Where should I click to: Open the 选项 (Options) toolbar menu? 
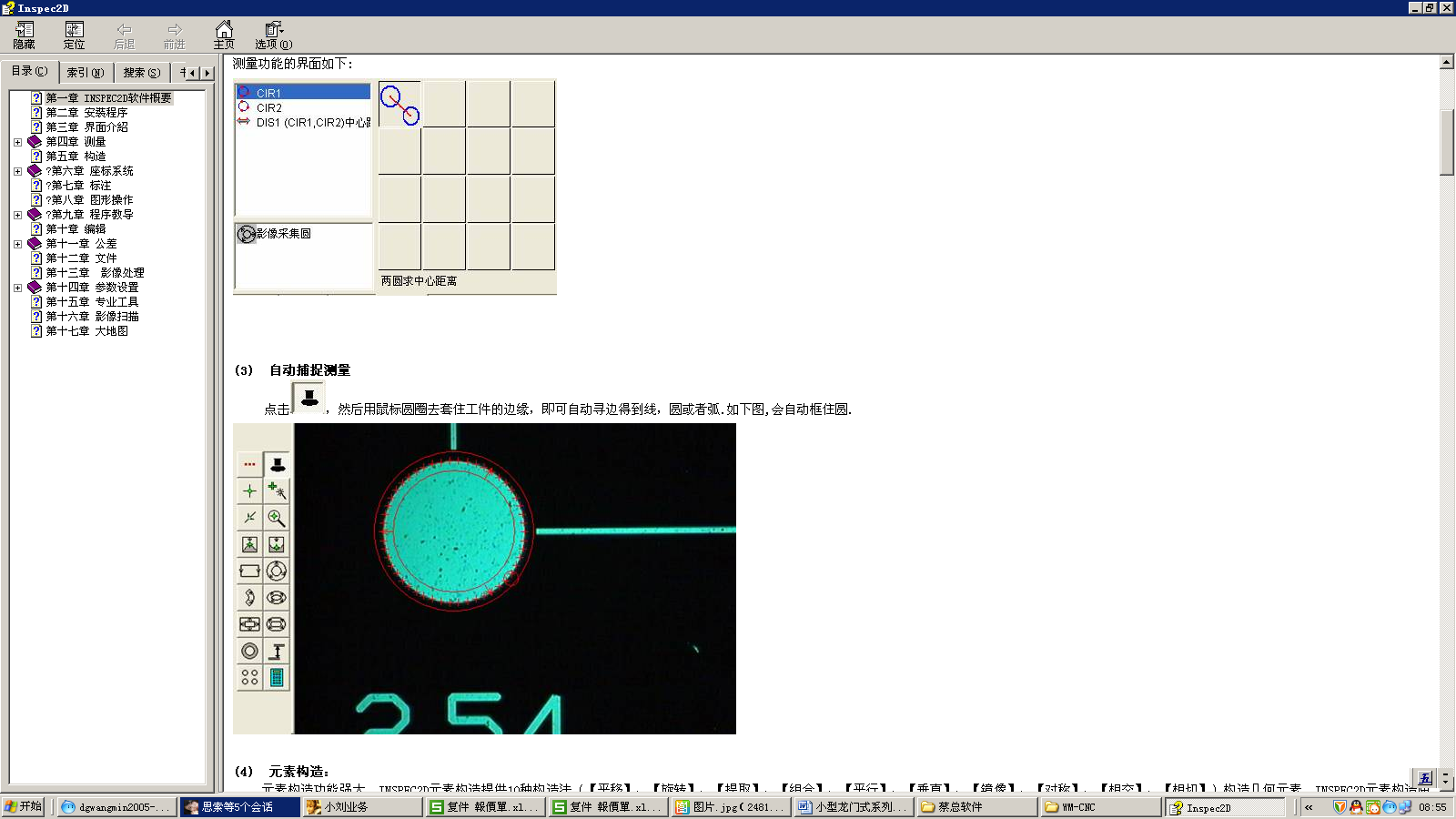[273, 35]
